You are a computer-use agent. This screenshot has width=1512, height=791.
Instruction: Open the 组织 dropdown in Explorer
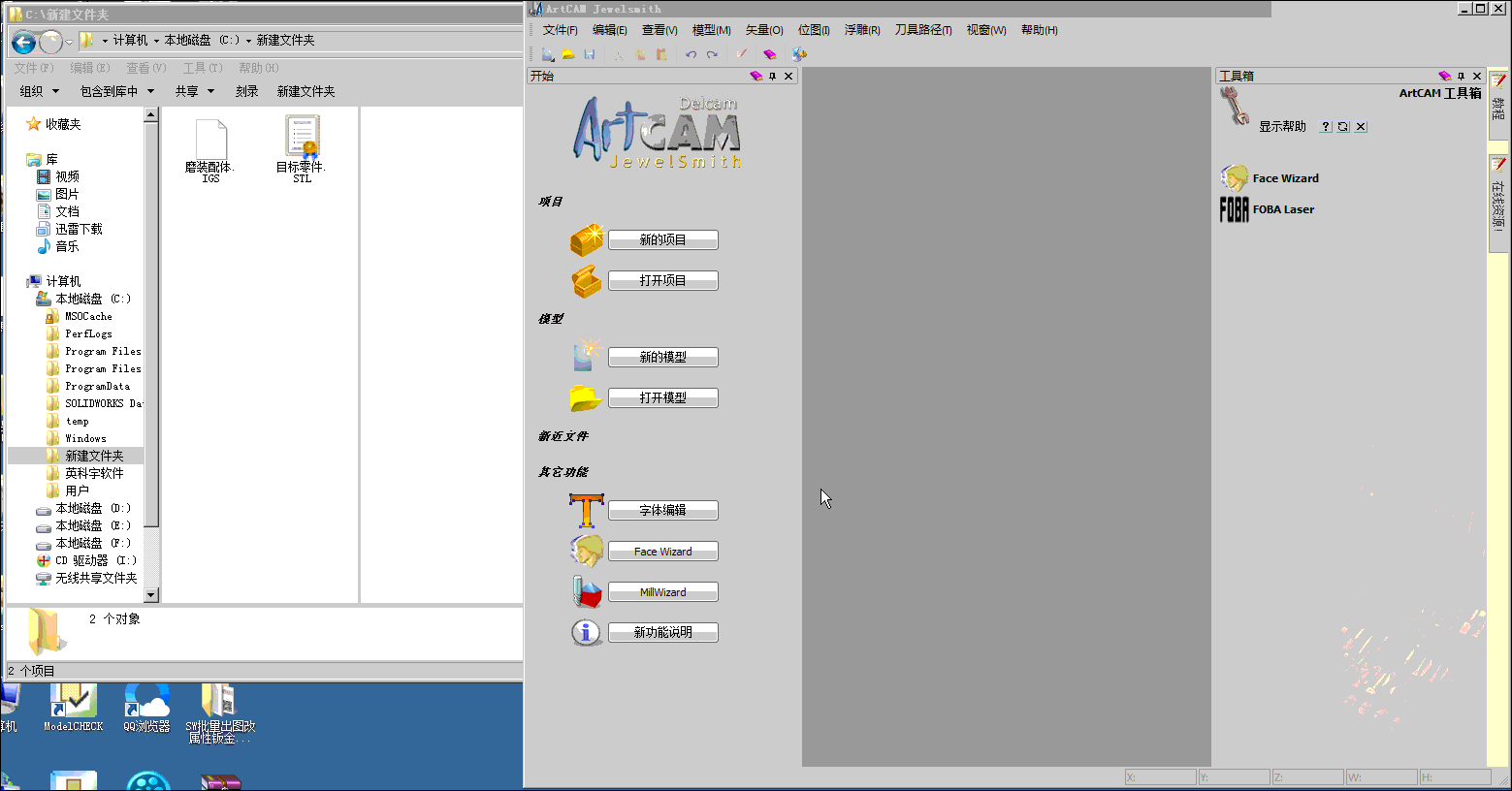[40, 91]
